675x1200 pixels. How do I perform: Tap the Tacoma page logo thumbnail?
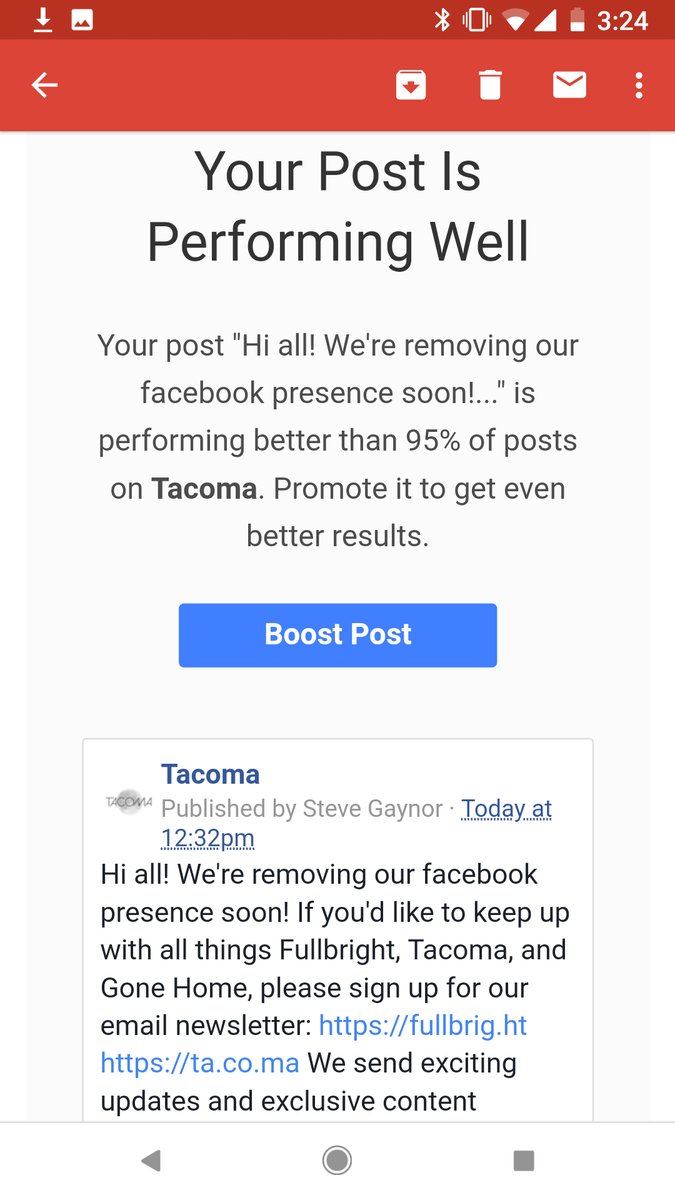[x=129, y=801]
